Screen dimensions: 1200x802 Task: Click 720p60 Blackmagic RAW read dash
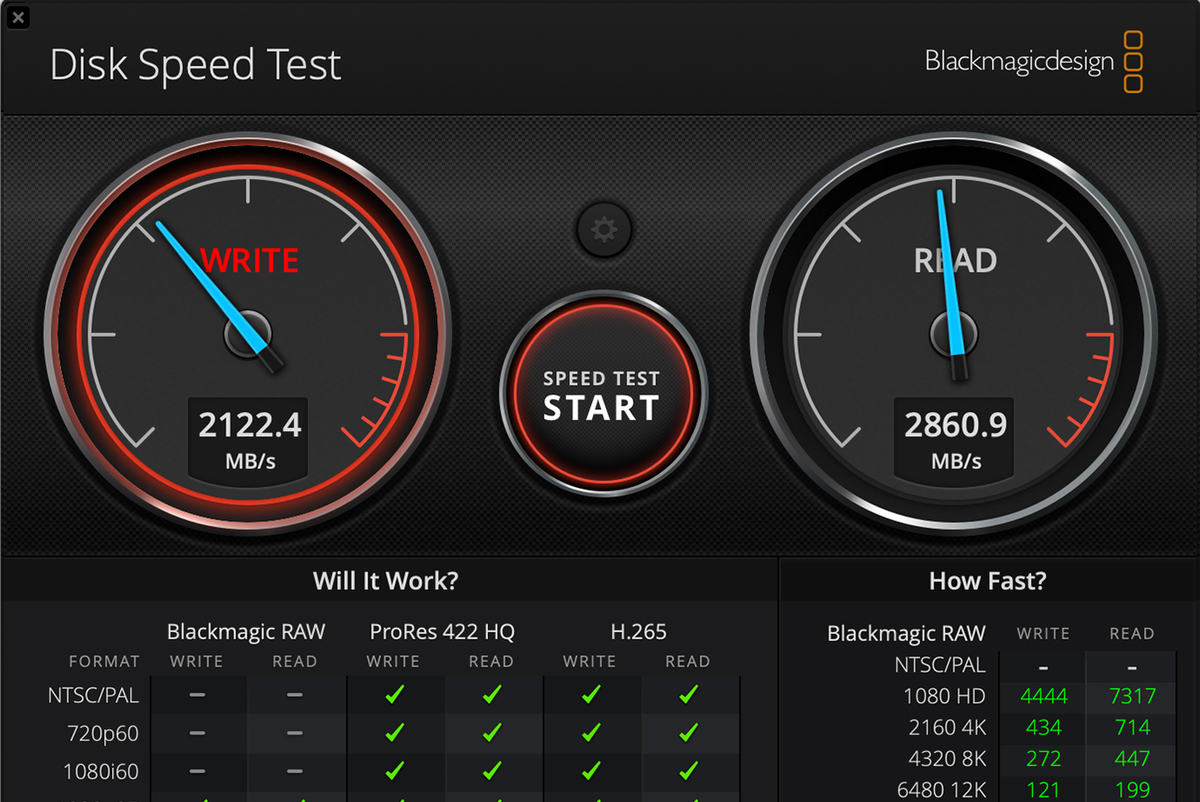[294, 733]
